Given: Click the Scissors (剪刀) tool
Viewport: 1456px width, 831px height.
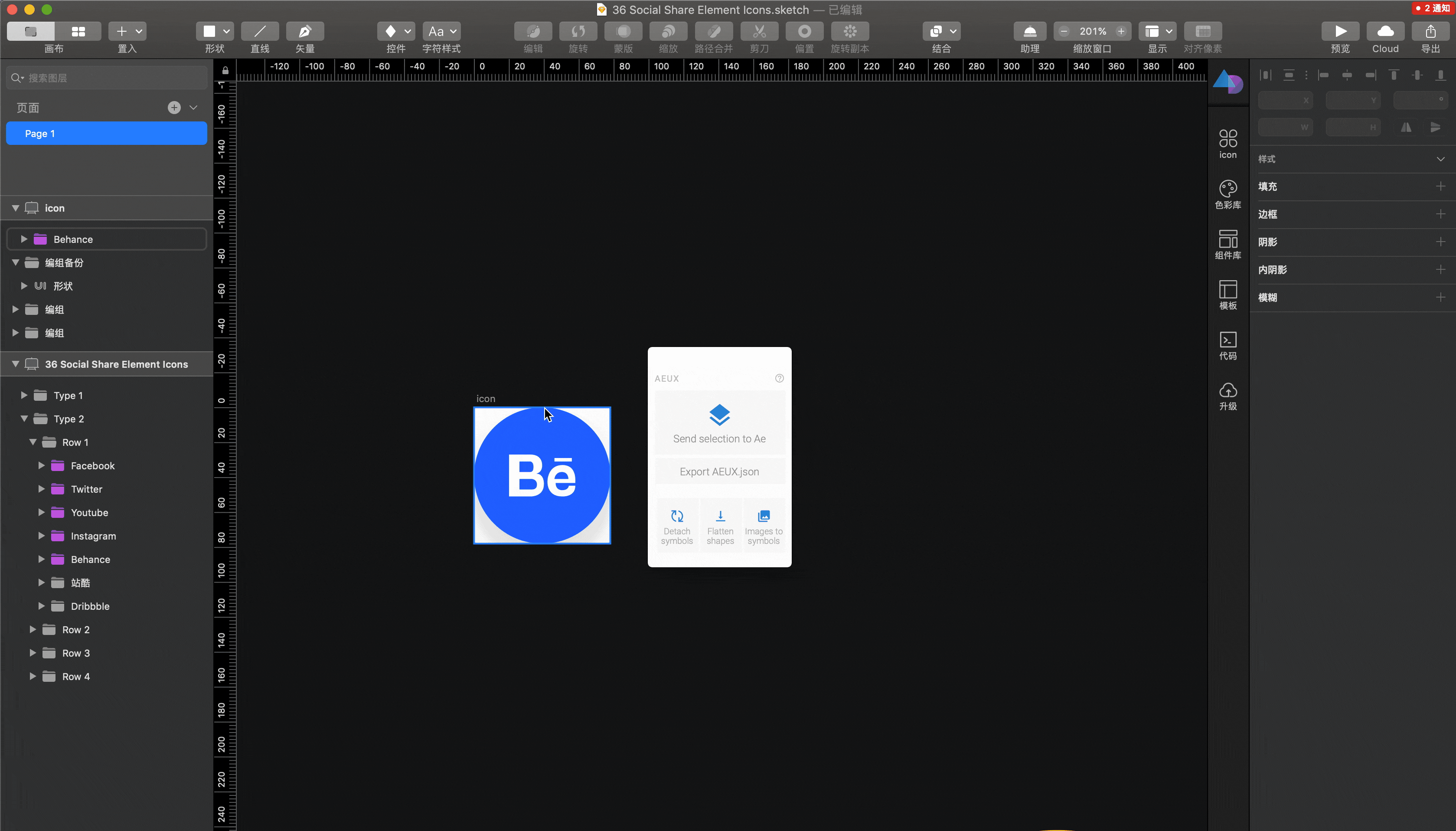Looking at the screenshot, I should pyautogui.click(x=759, y=31).
